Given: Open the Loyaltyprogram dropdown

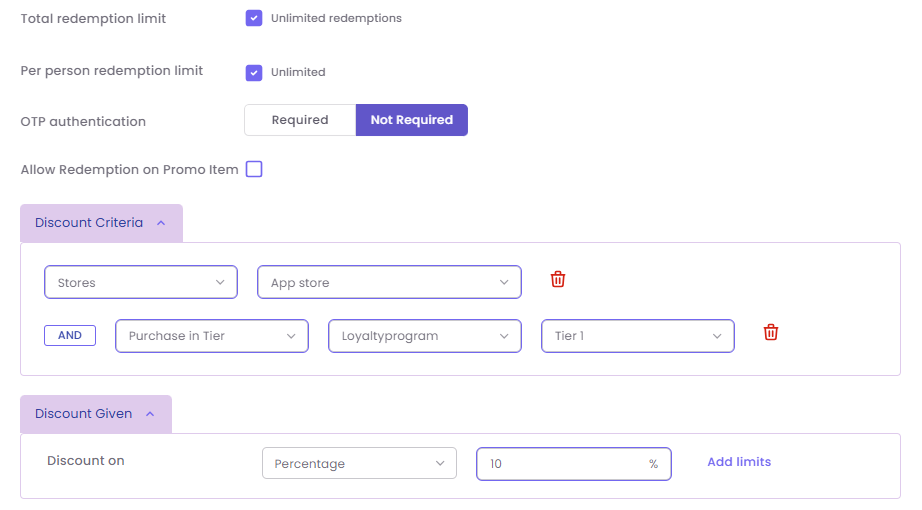Looking at the screenshot, I should coord(425,336).
